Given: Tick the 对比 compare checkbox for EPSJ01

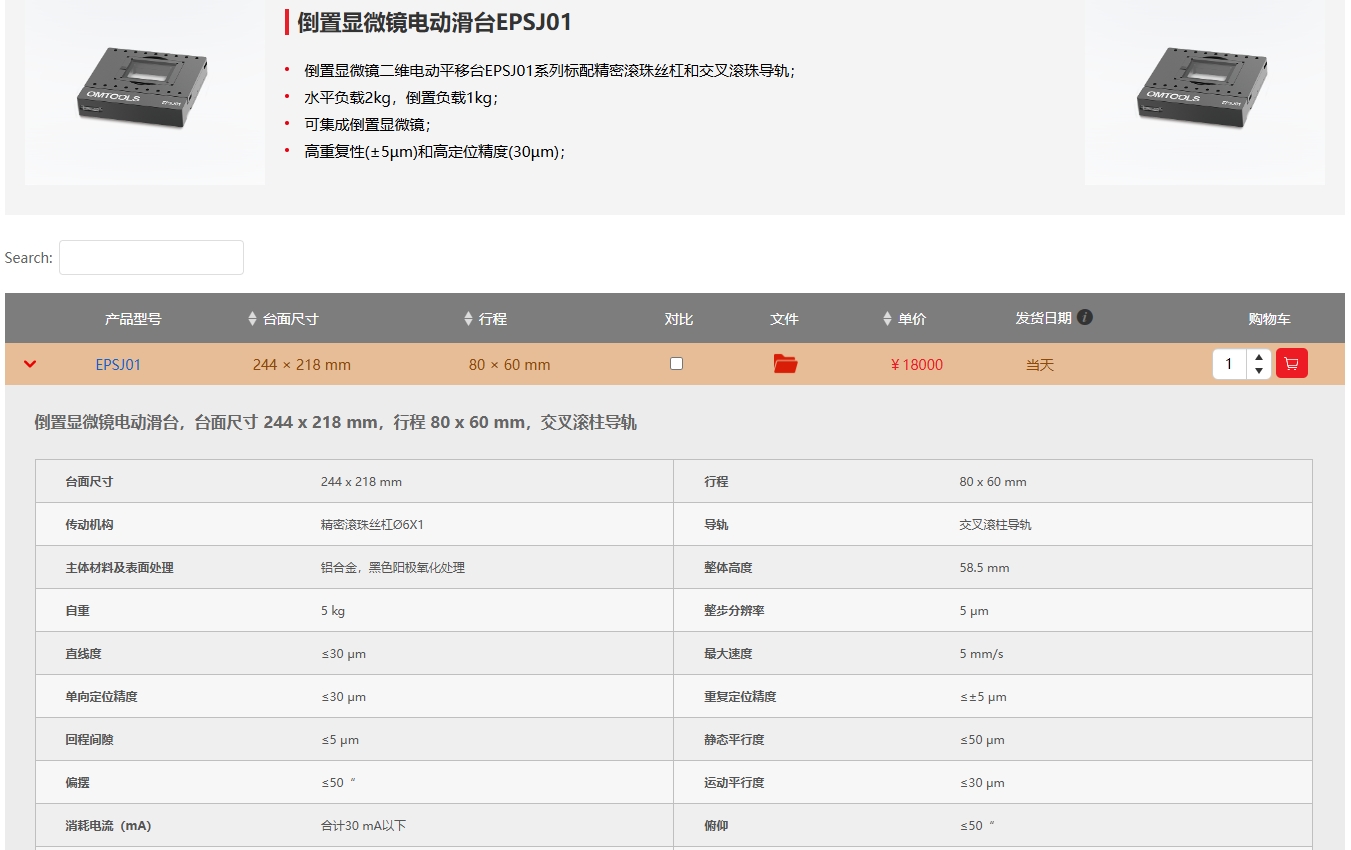Looking at the screenshot, I should point(677,364).
